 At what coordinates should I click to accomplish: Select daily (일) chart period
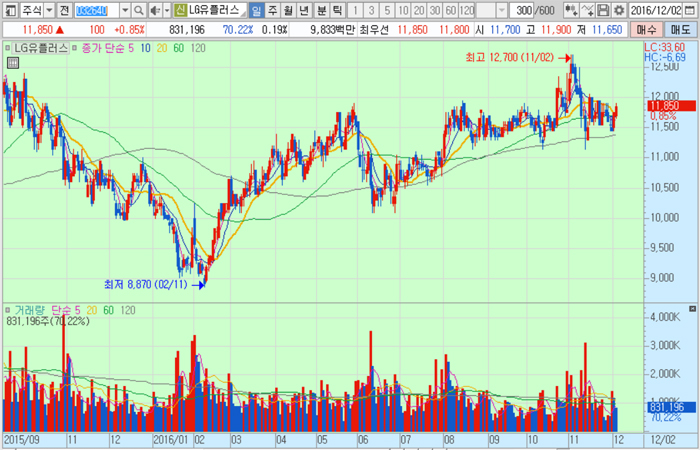(257, 10)
